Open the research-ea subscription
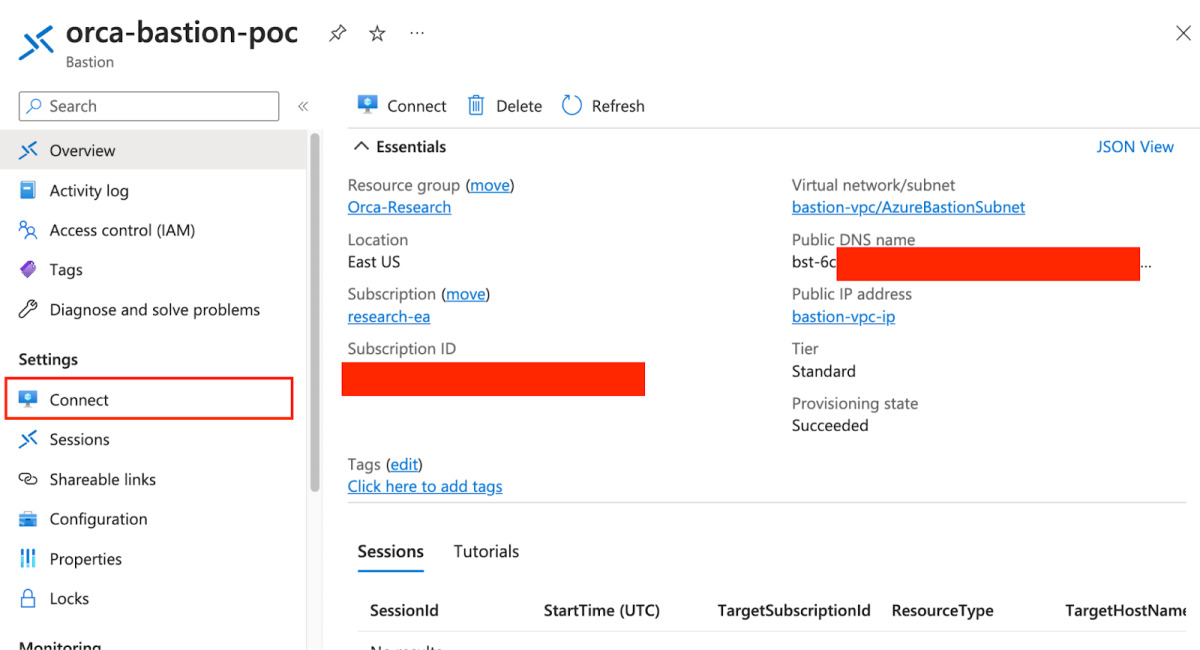This screenshot has height=650, width=1200. pyautogui.click(x=389, y=317)
